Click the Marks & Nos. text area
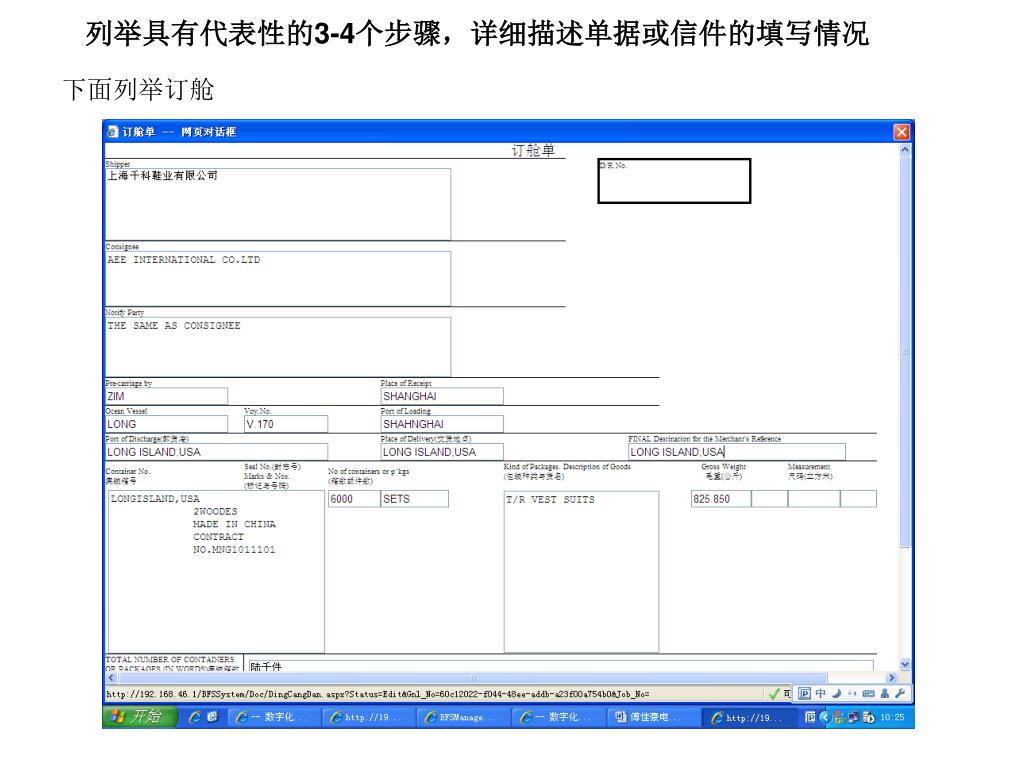Screen dimensions: 1024x768 pos(216,571)
